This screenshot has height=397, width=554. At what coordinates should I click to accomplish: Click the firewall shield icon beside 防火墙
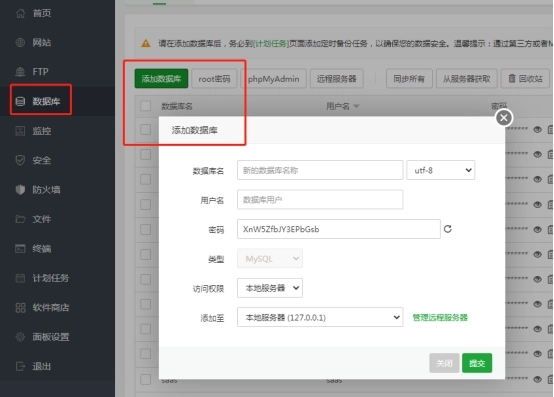20,190
